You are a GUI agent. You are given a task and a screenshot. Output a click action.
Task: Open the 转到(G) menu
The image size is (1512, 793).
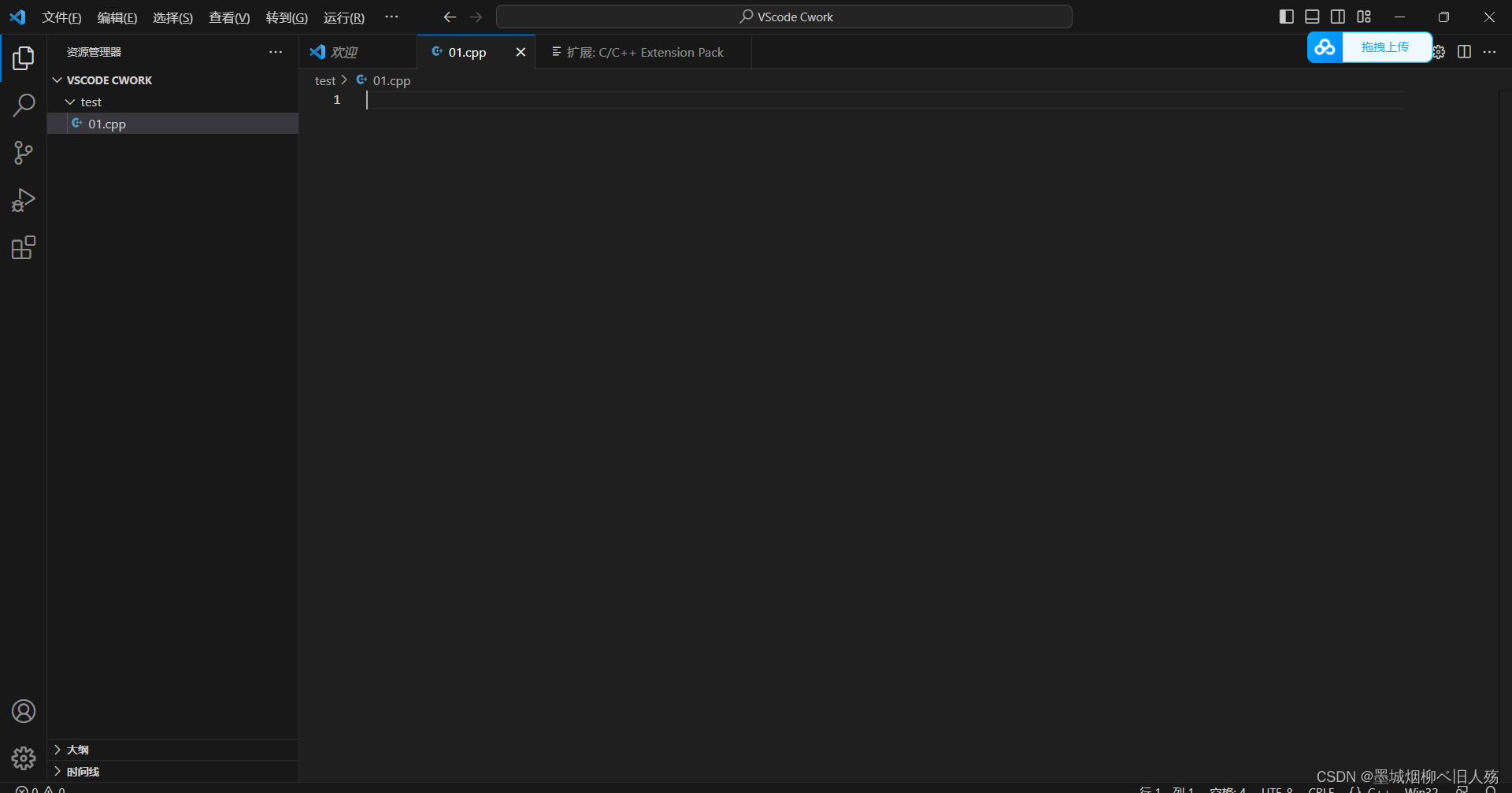pyautogui.click(x=287, y=17)
